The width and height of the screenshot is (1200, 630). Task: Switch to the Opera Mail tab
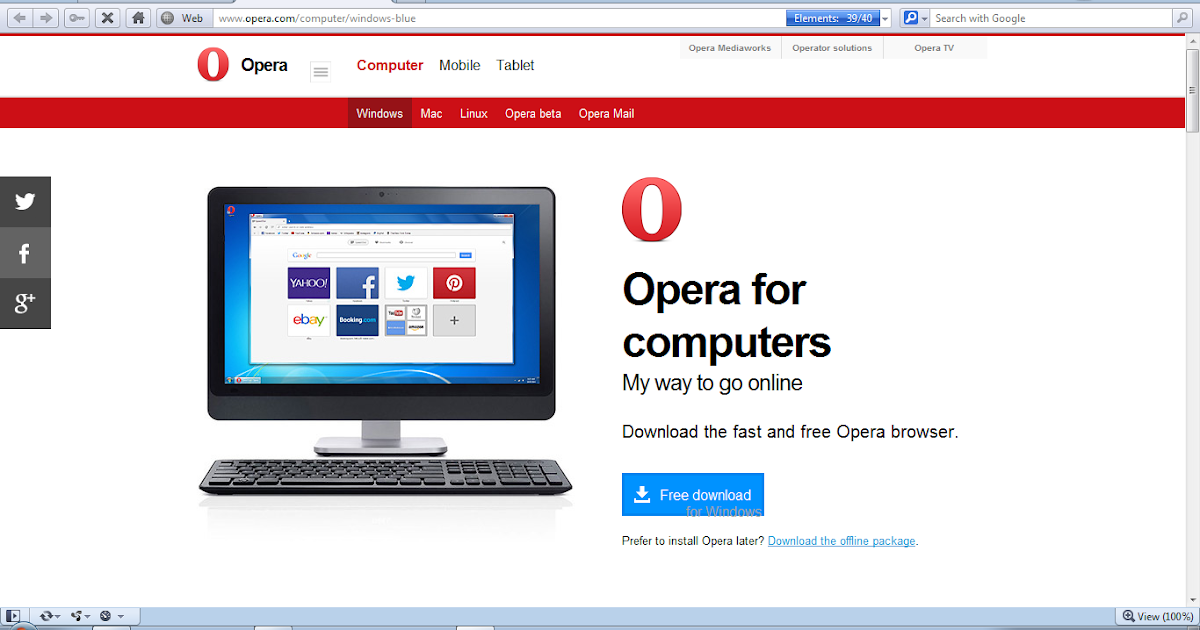[x=606, y=113]
